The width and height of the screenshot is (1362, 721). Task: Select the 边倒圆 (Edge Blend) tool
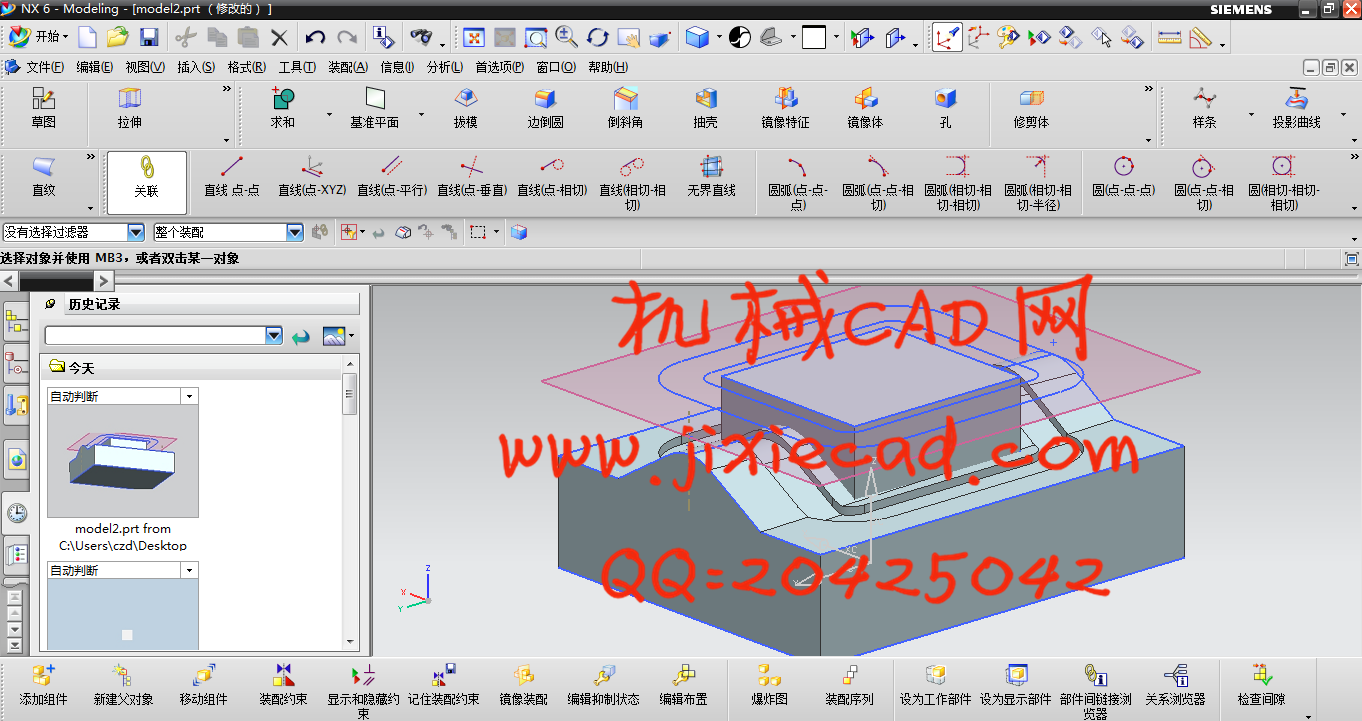(x=545, y=108)
